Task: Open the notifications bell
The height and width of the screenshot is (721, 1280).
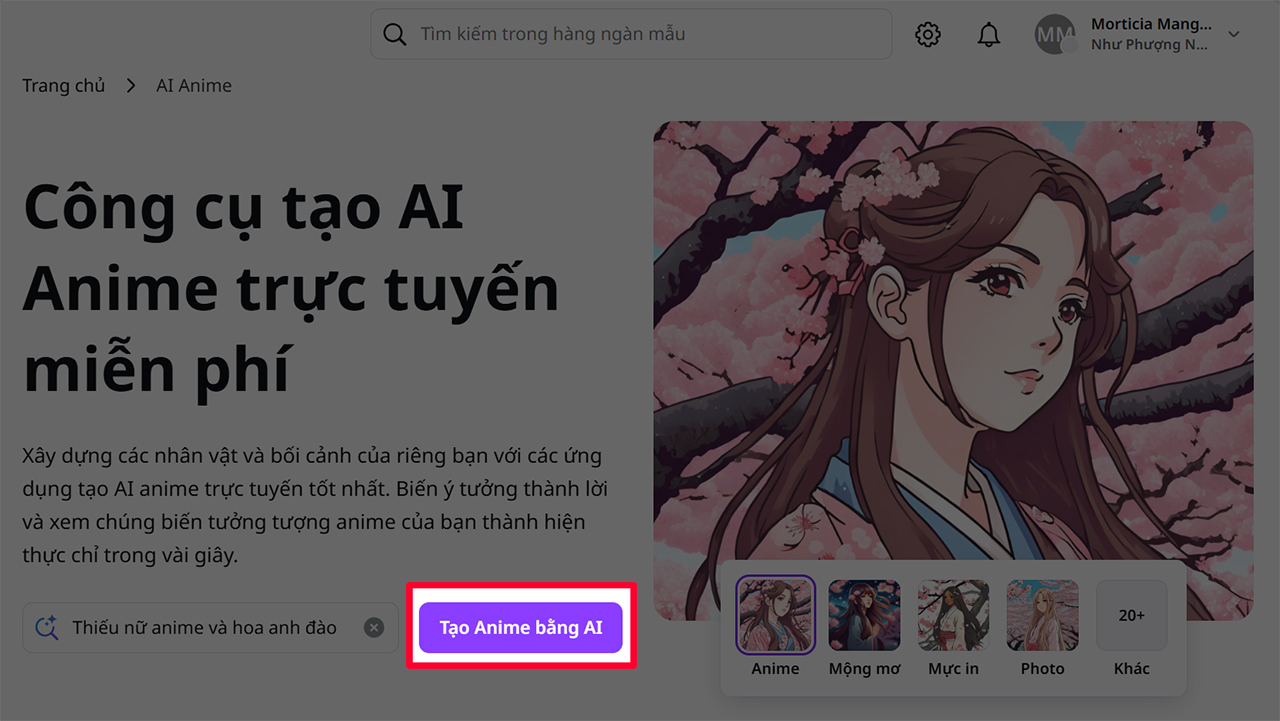Action: pos(988,35)
